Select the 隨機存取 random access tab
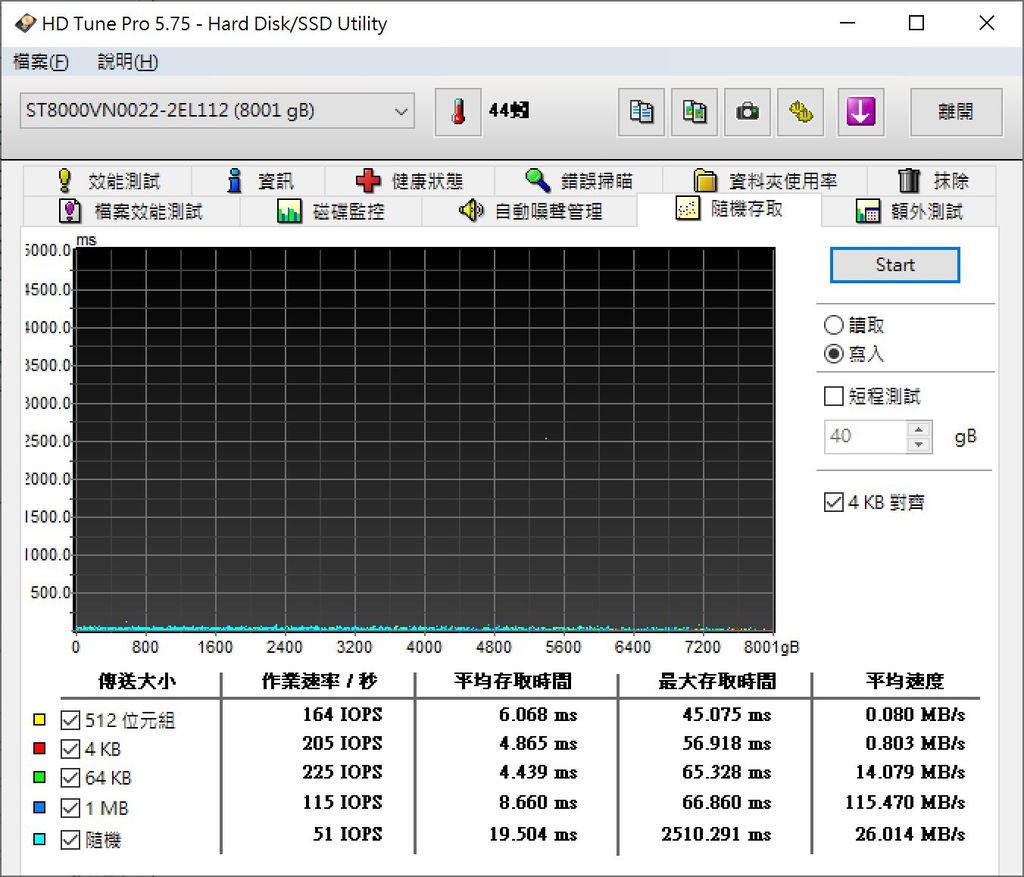The image size is (1024, 877). [x=729, y=209]
